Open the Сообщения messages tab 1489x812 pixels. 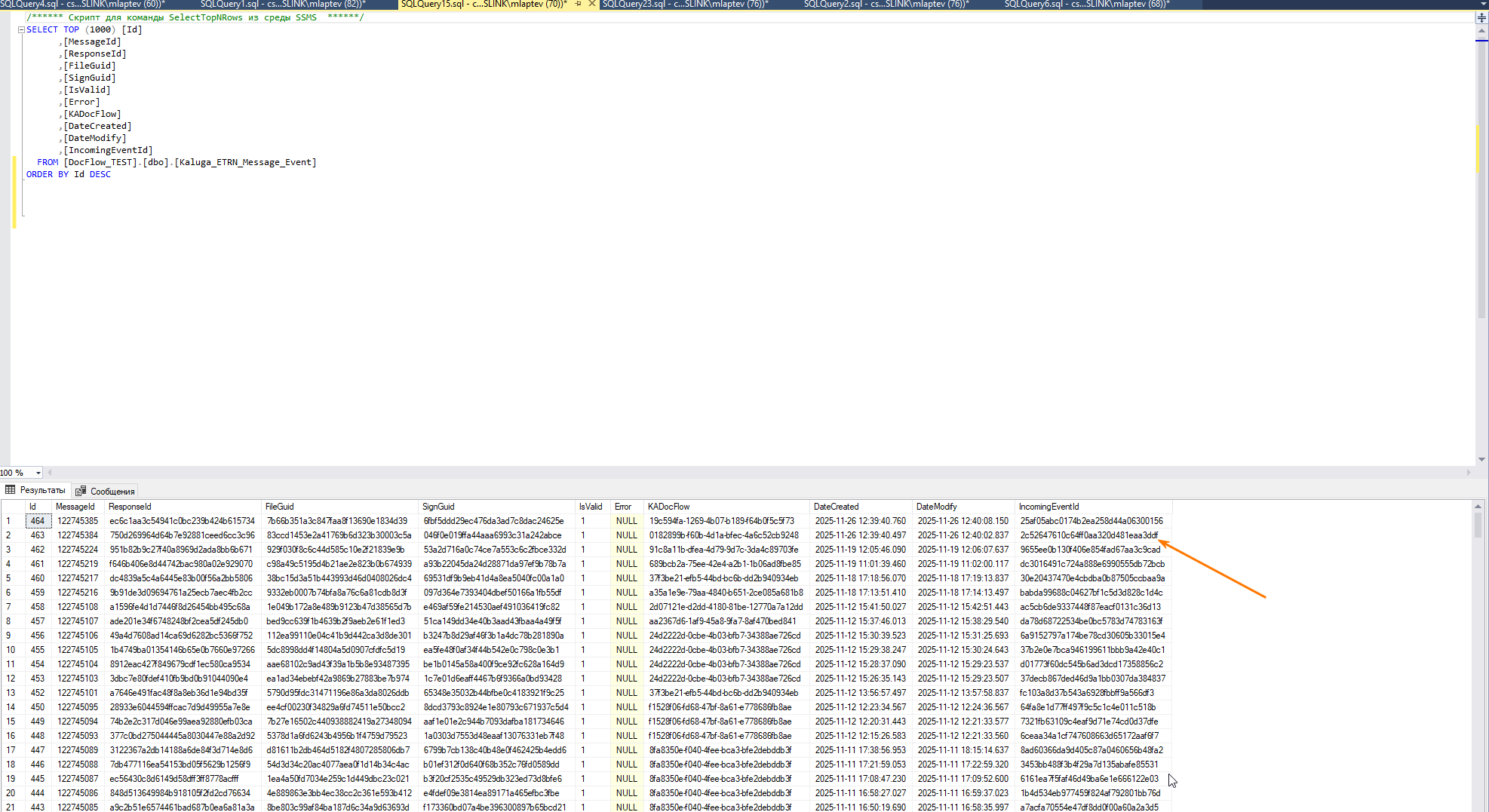click(x=105, y=491)
